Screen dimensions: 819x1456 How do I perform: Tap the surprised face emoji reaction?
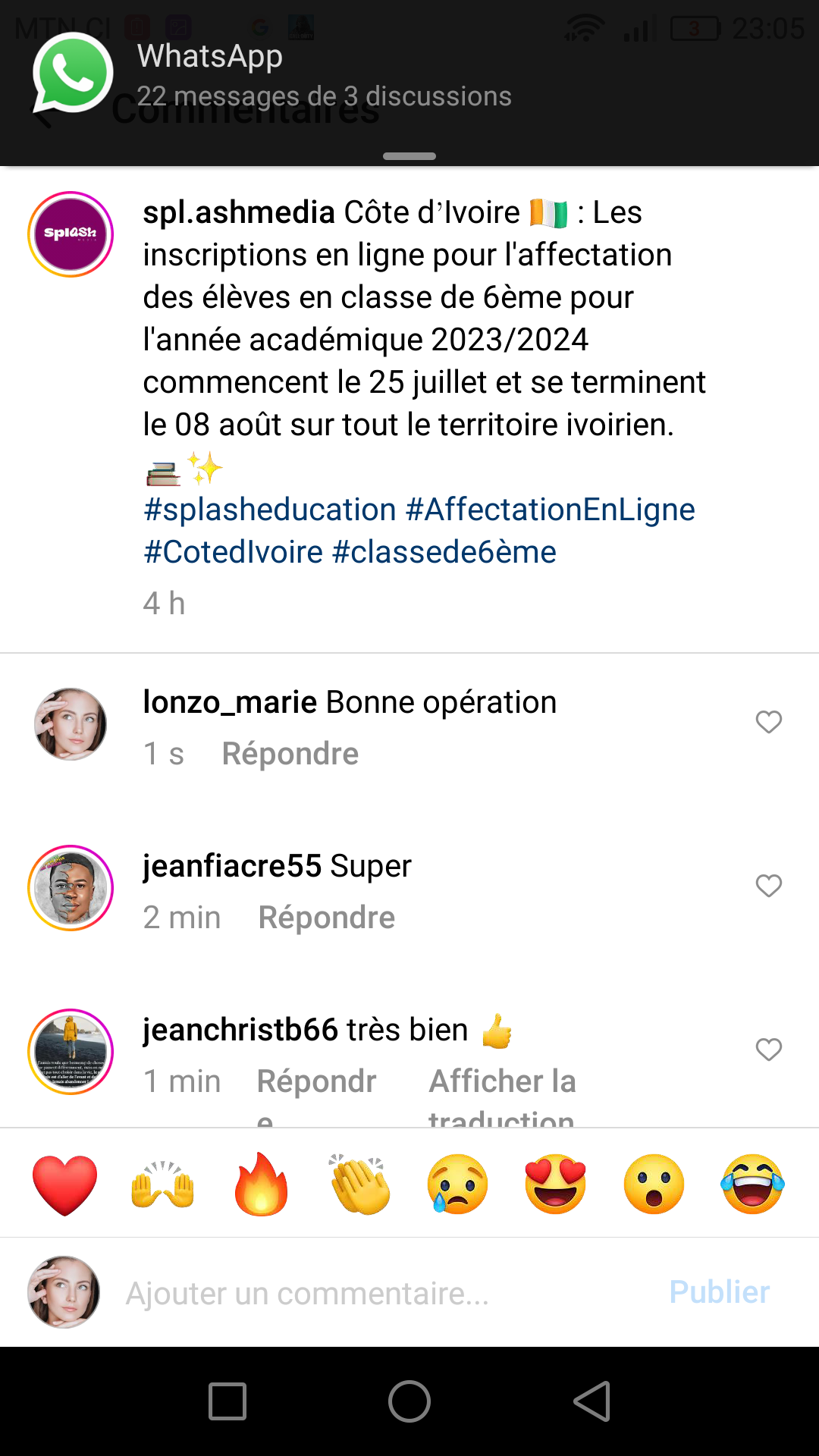(x=654, y=1185)
